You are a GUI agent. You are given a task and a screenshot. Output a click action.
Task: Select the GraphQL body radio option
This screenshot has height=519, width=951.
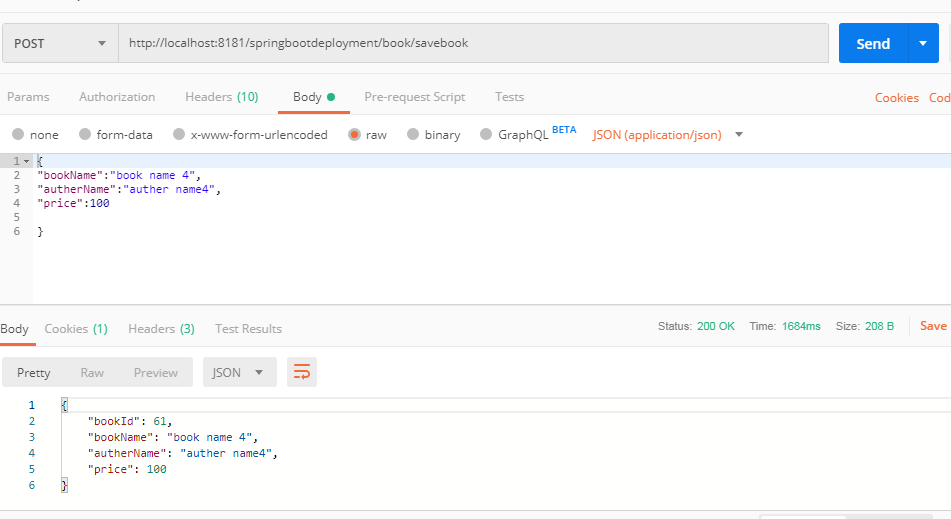(487, 135)
